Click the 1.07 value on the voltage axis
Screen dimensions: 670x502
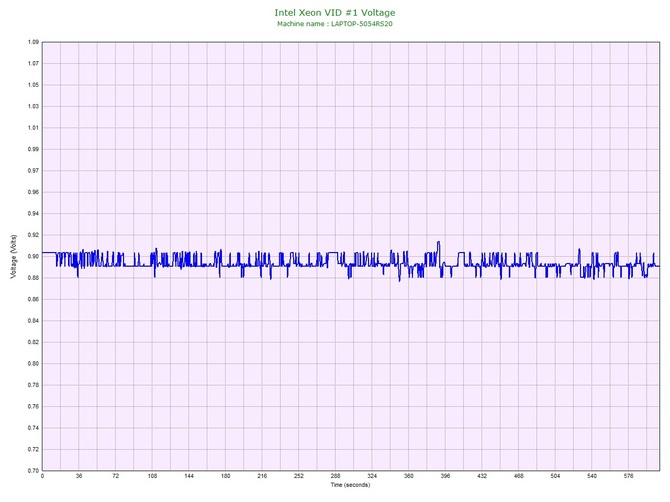33,63
